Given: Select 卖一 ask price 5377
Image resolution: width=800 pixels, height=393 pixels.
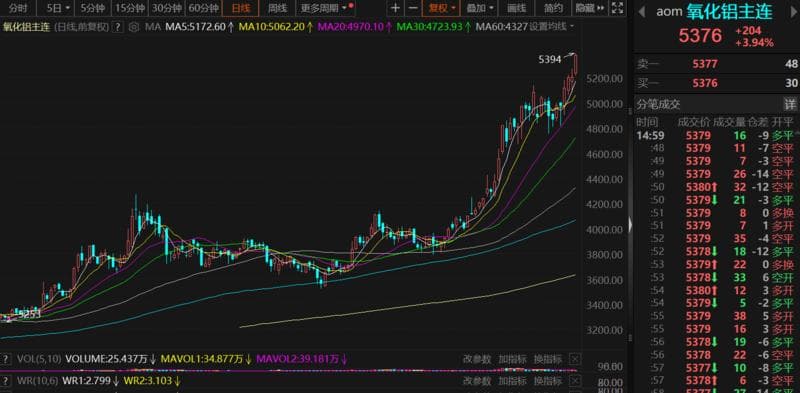Looking at the screenshot, I should (705, 64).
